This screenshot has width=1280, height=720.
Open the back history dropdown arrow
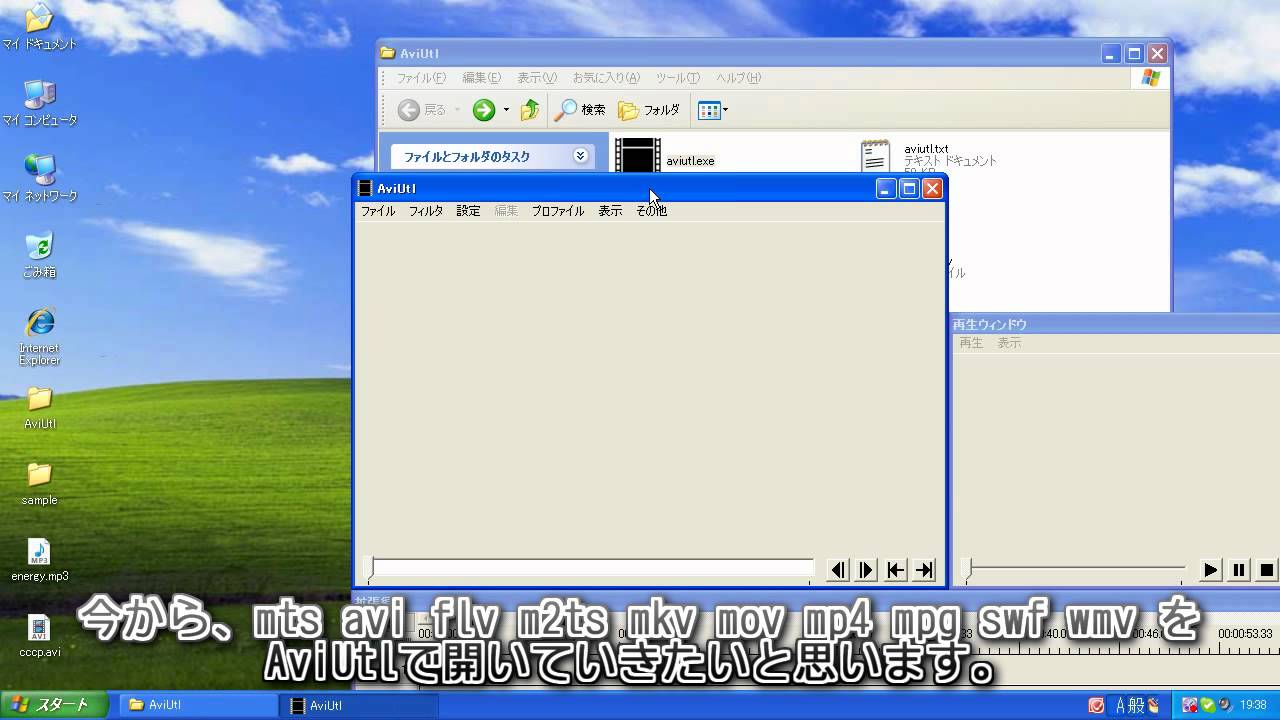pyautogui.click(x=458, y=110)
